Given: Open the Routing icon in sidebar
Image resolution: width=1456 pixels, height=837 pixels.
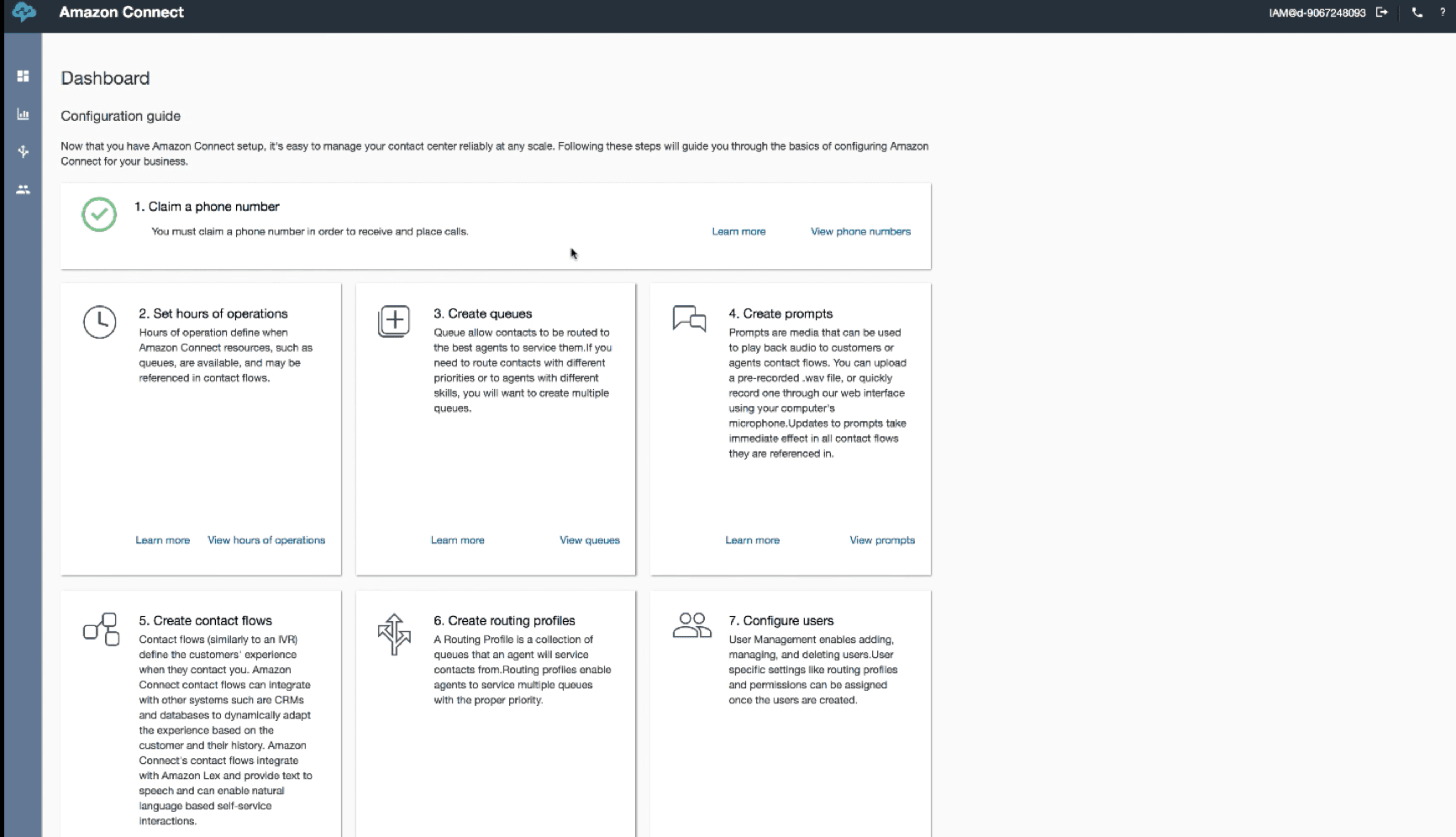Looking at the screenshot, I should pos(23,152).
